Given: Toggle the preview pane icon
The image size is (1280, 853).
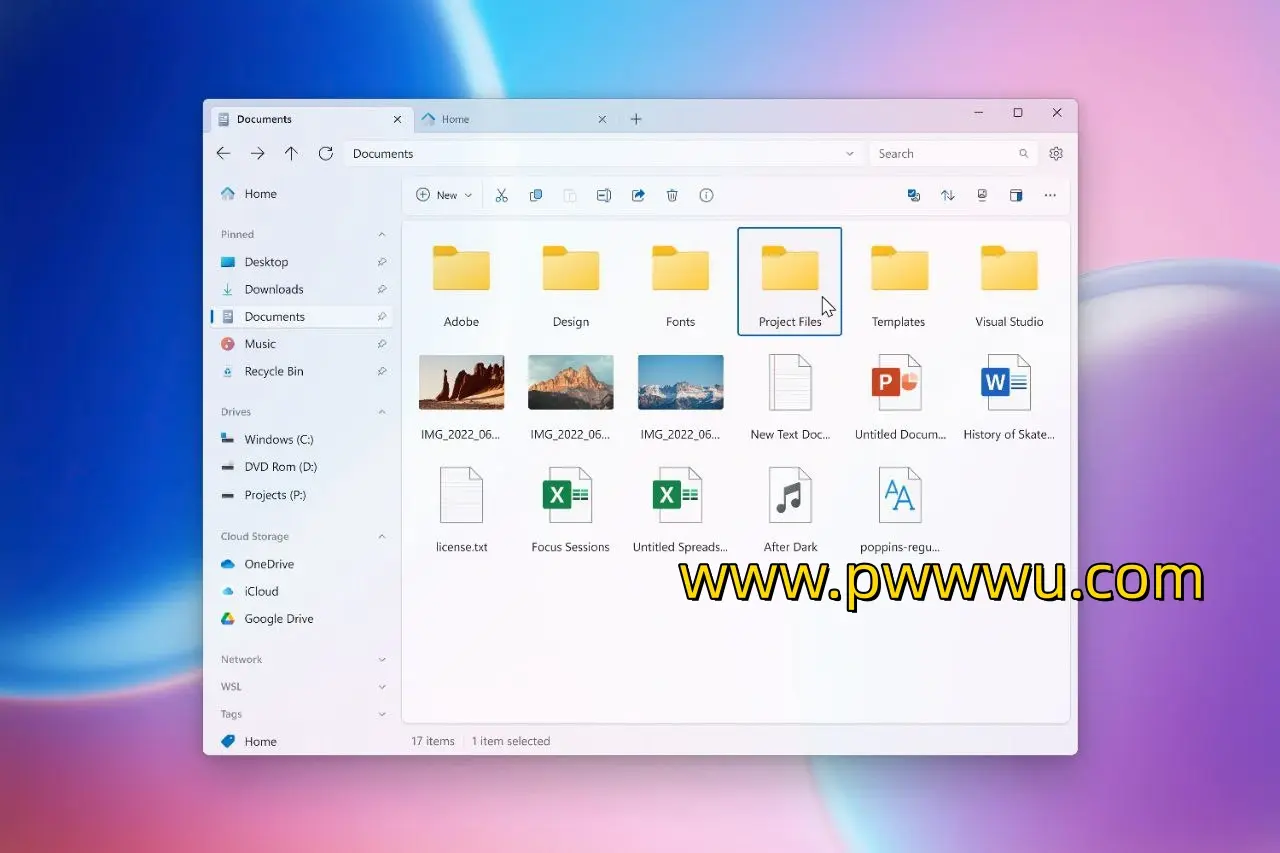Looking at the screenshot, I should point(1016,196).
